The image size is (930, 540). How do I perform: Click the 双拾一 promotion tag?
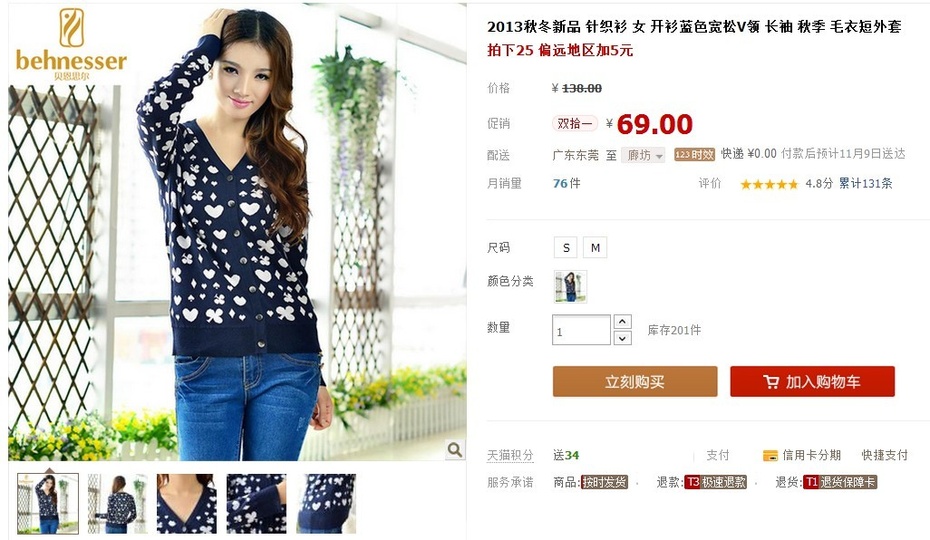click(575, 123)
